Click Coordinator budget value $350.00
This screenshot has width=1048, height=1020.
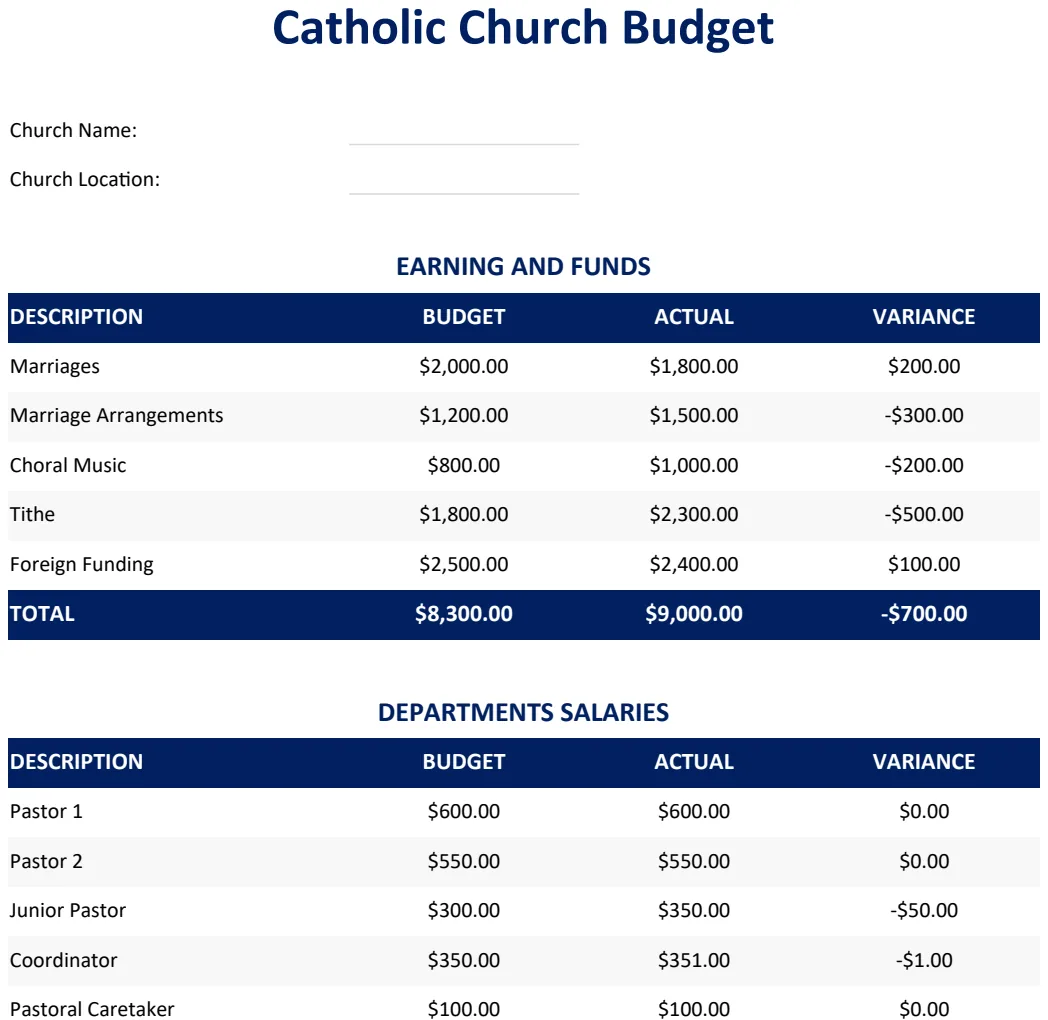click(464, 960)
